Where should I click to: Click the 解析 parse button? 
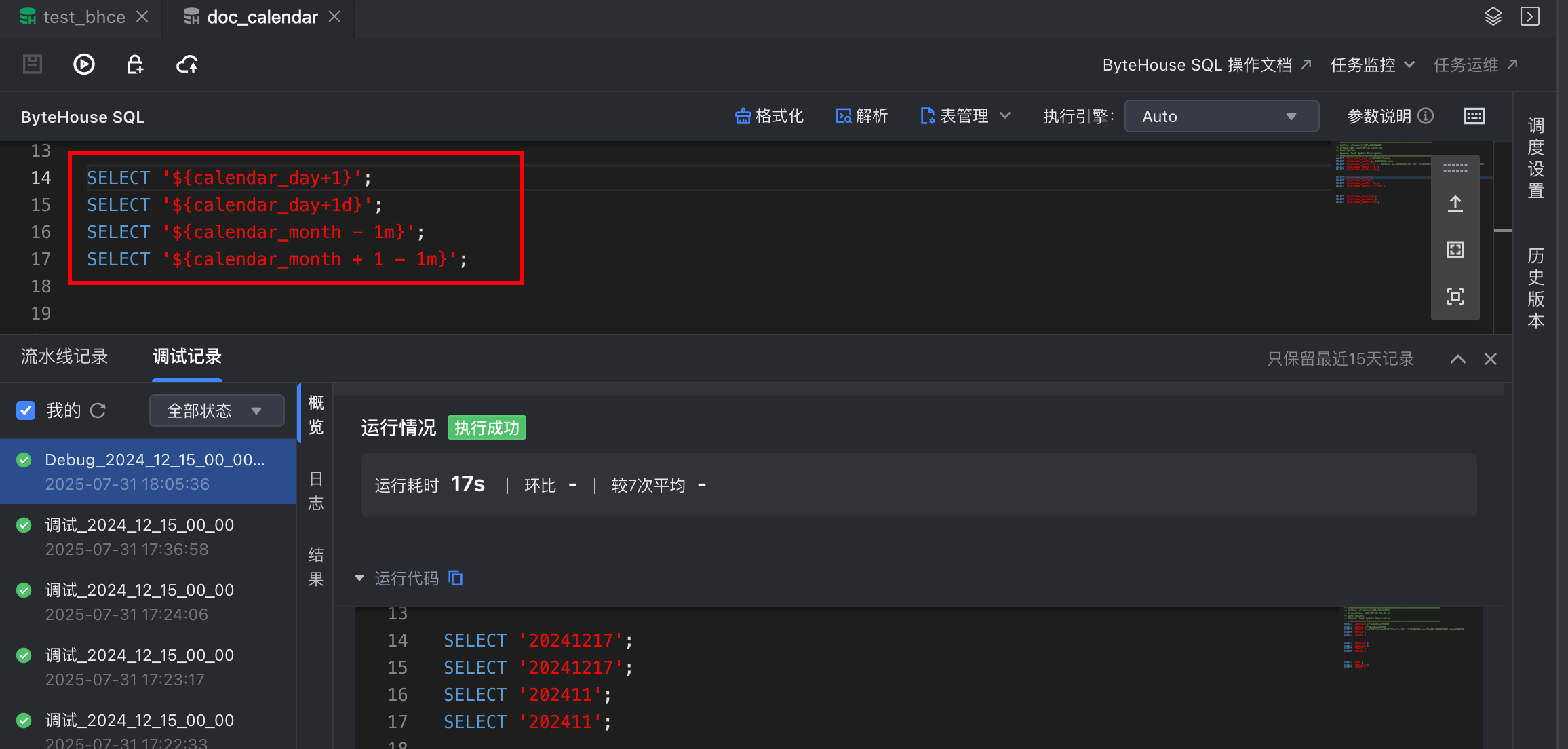[861, 117]
